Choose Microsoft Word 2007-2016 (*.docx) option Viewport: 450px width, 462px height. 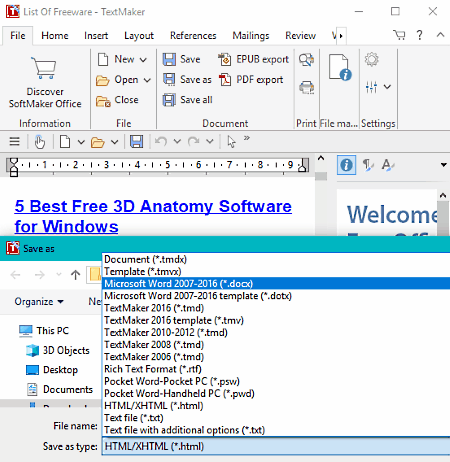pos(276,284)
